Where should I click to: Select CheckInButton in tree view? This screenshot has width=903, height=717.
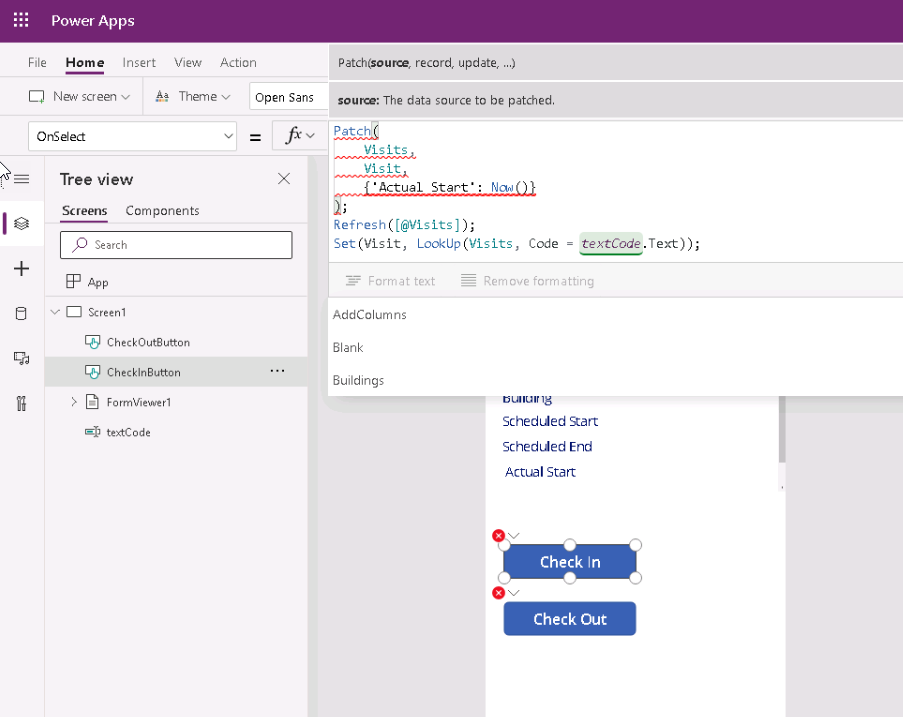(x=176, y=372)
